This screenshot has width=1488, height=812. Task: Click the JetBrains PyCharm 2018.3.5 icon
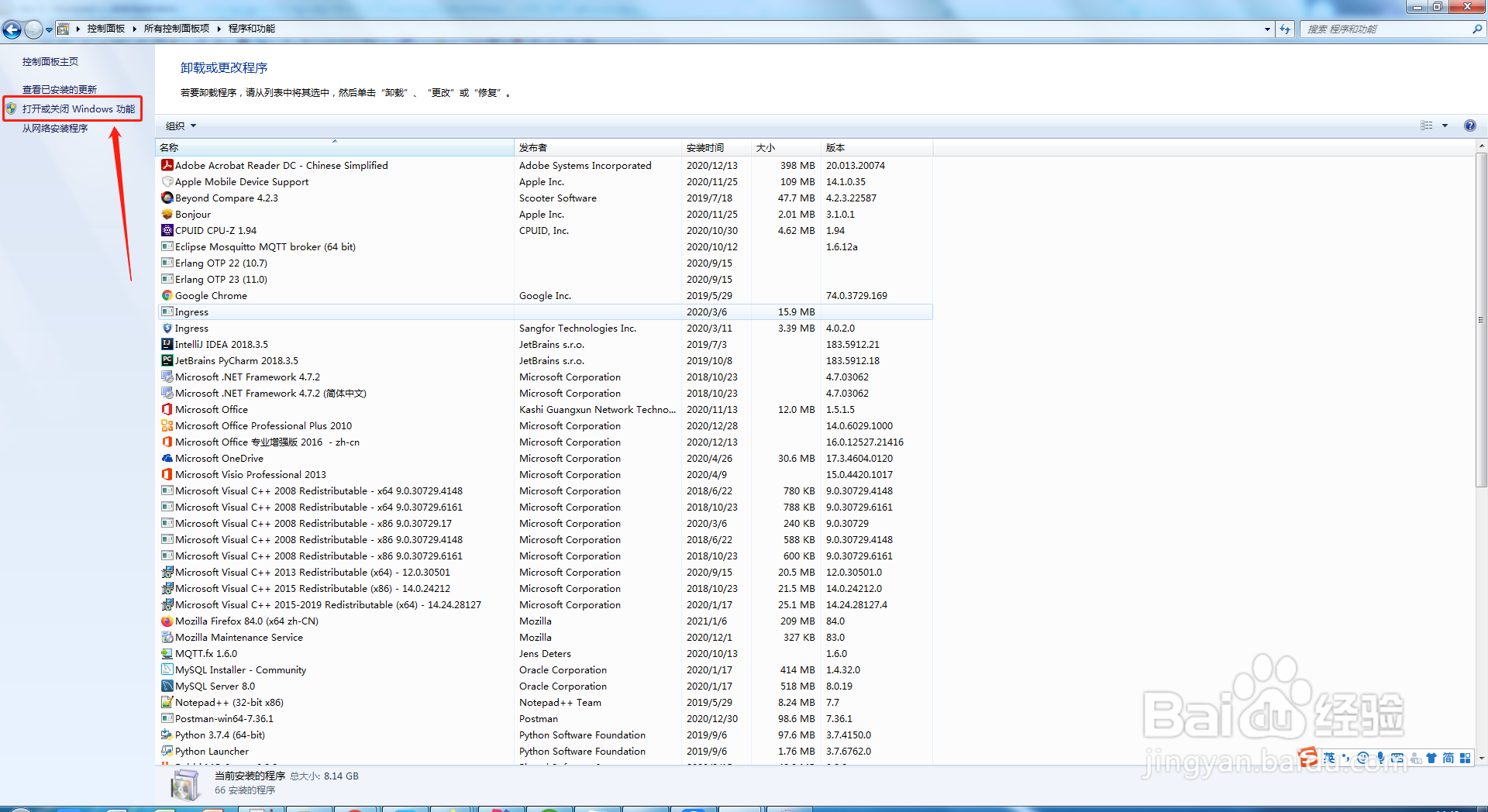[x=167, y=360]
